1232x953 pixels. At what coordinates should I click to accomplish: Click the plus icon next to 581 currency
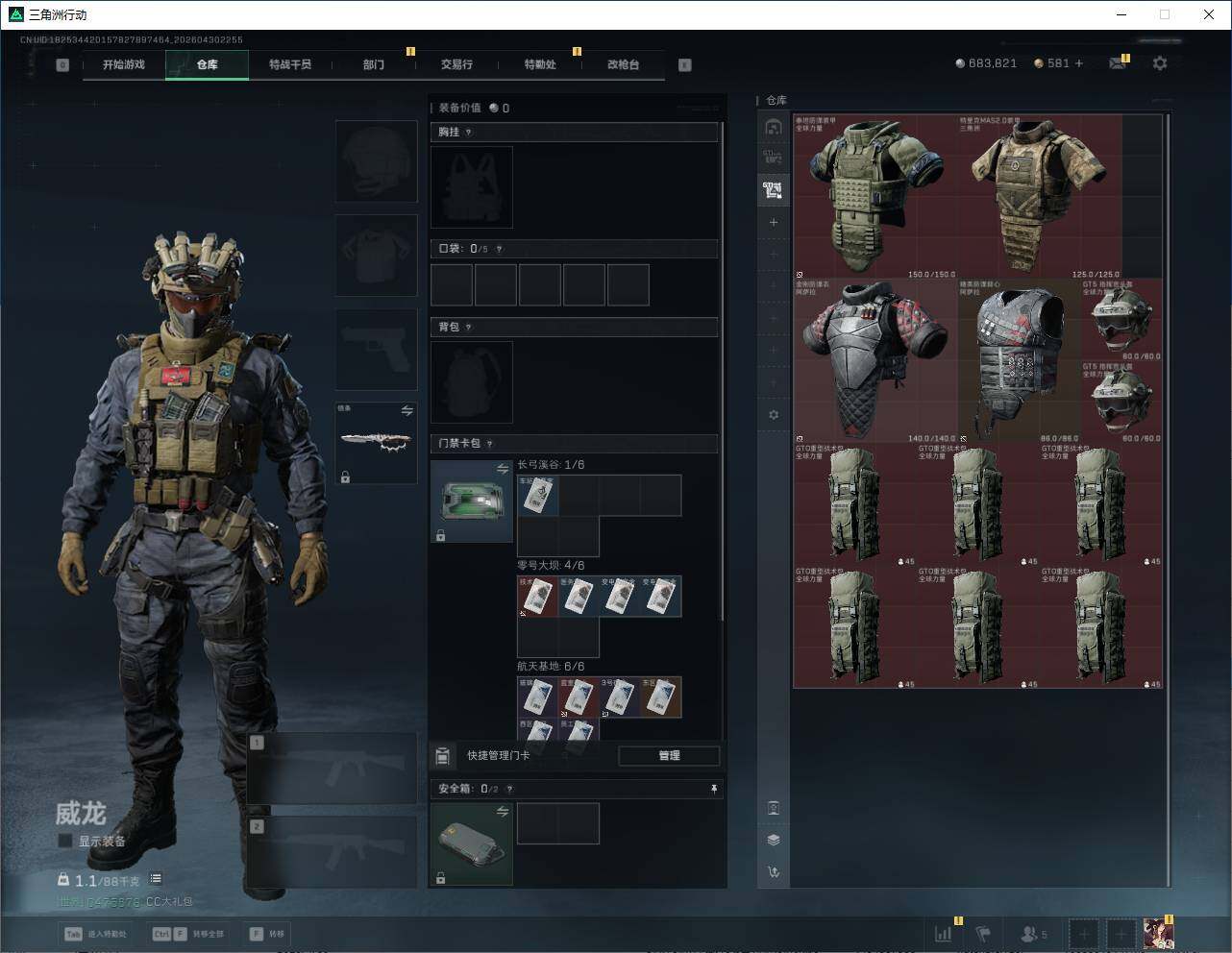tap(1079, 63)
